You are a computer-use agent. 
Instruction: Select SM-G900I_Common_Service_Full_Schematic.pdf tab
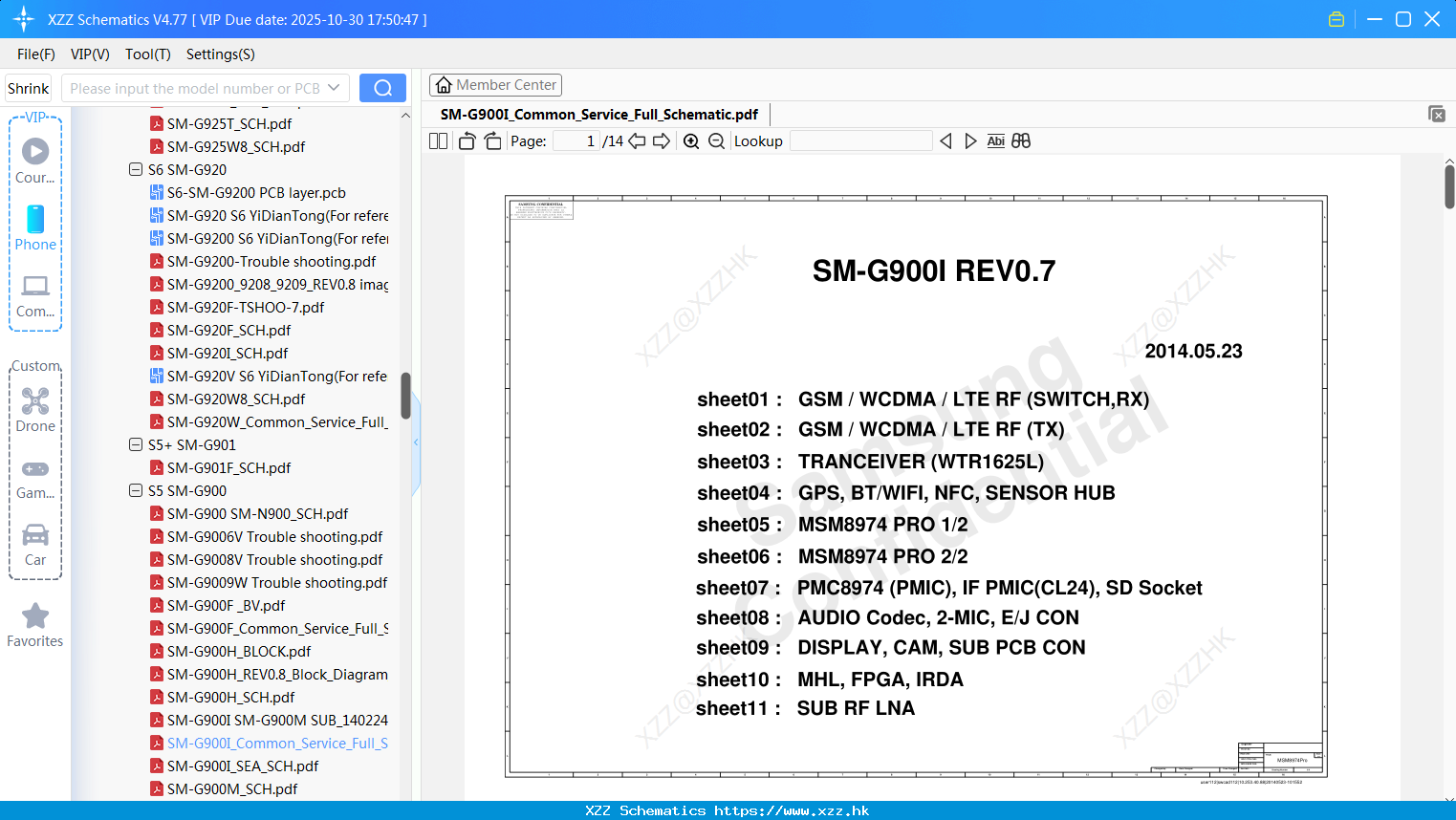point(599,114)
